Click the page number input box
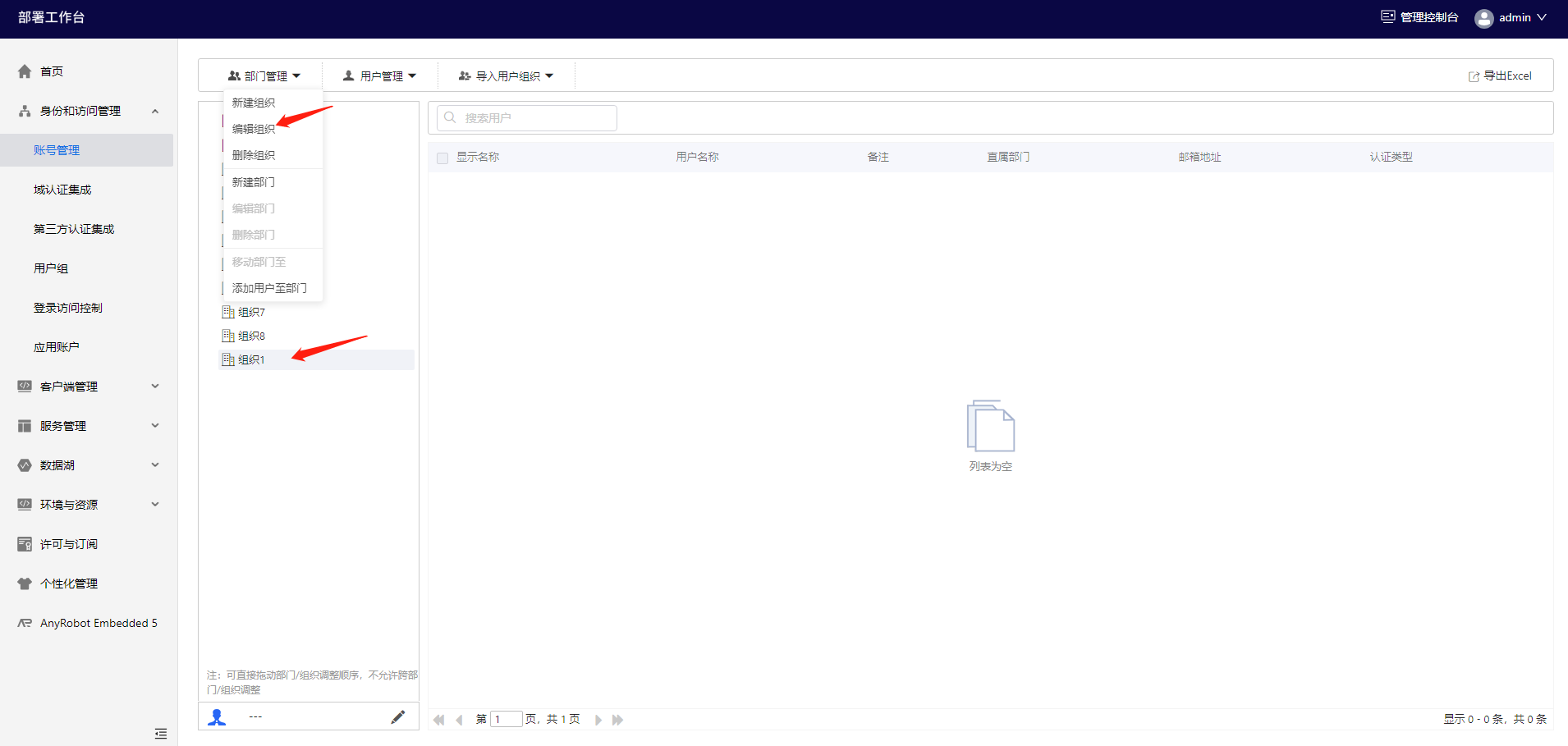1568x746 pixels. (x=507, y=719)
